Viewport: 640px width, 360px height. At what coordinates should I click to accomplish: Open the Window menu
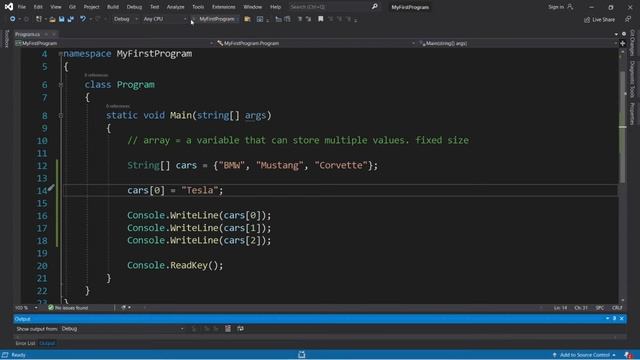(x=253, y=7)
